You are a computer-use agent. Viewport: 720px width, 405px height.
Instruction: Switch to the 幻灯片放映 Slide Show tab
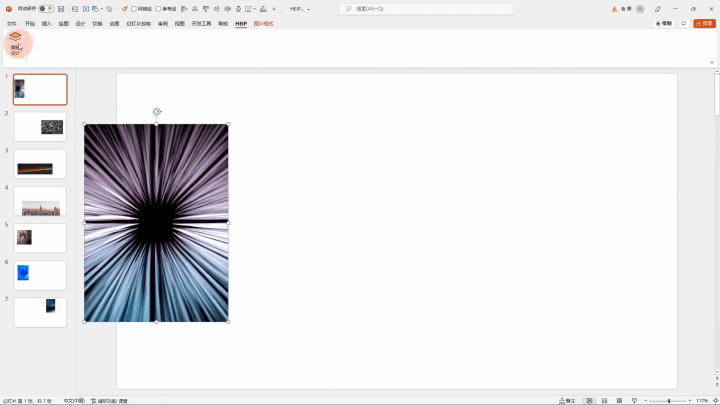(139, 23)
